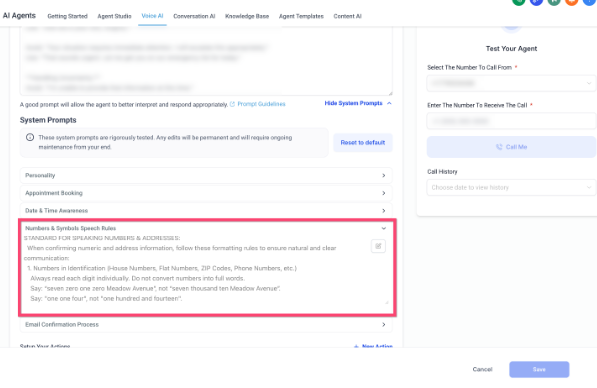Hide System Prompts section
Screen dimensions: 597x388
coord(358,103)
